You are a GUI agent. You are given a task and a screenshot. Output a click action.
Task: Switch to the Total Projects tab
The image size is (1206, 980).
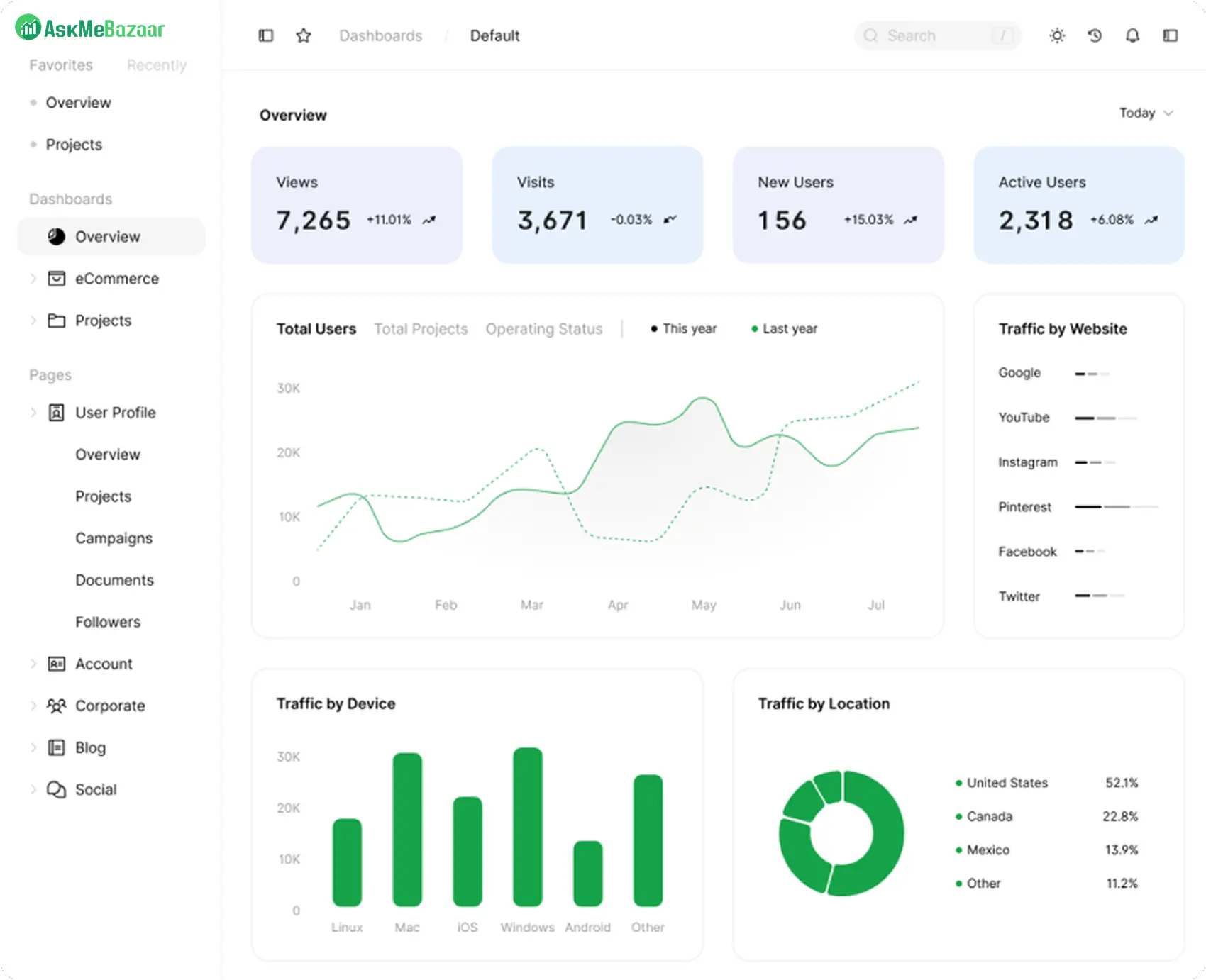(x=421, y=329)
